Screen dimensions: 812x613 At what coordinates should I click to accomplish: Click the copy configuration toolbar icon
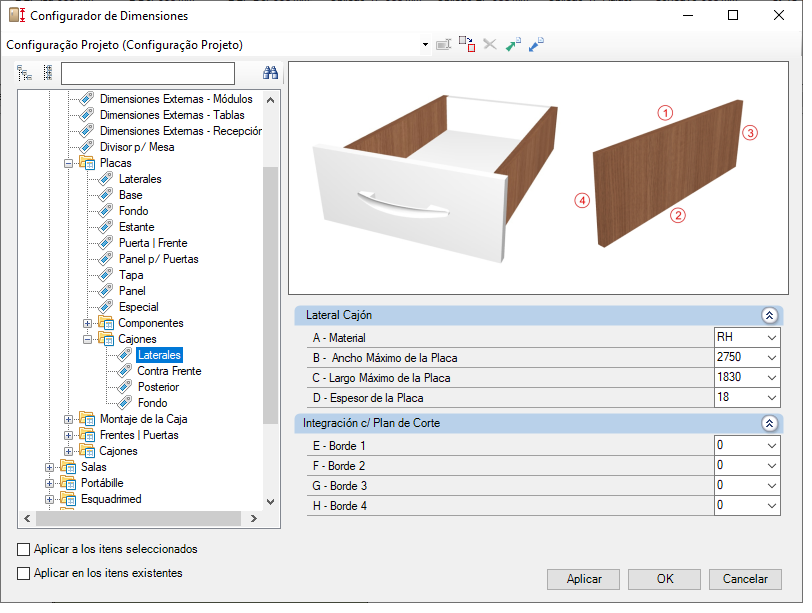467,44
